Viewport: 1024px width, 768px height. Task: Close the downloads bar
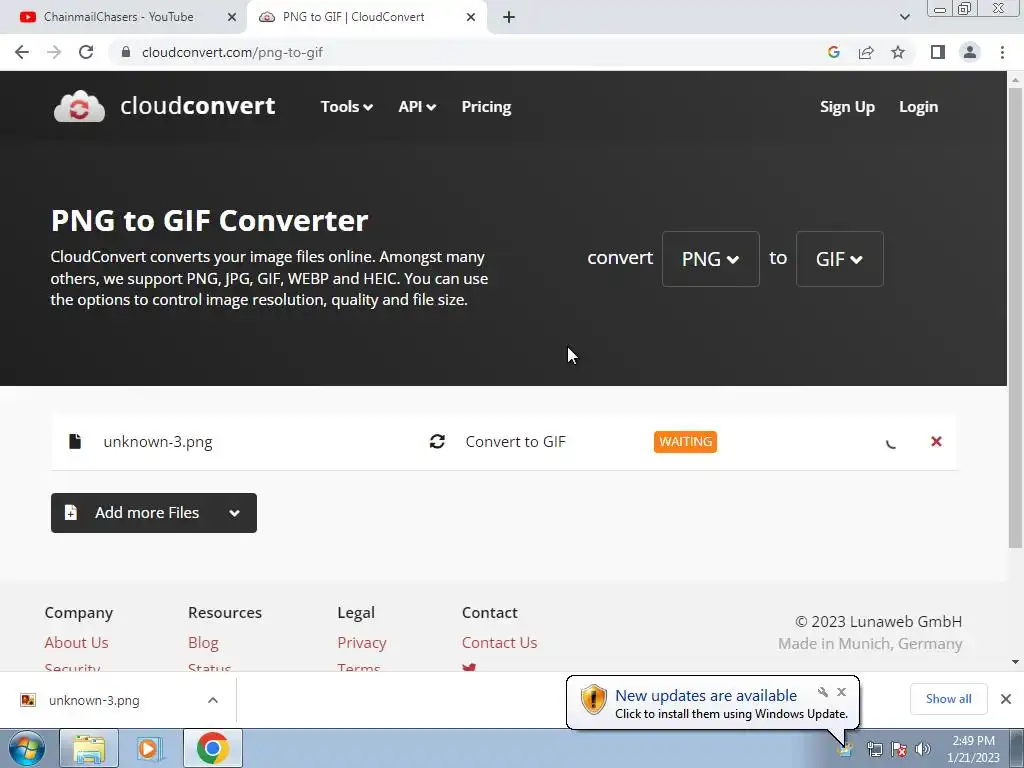tap(1006, 699)
